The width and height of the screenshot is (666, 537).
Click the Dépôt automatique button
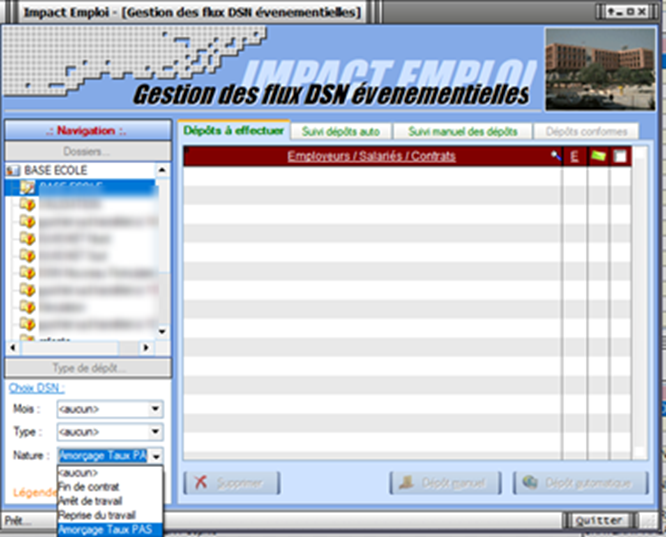(580, 483)
